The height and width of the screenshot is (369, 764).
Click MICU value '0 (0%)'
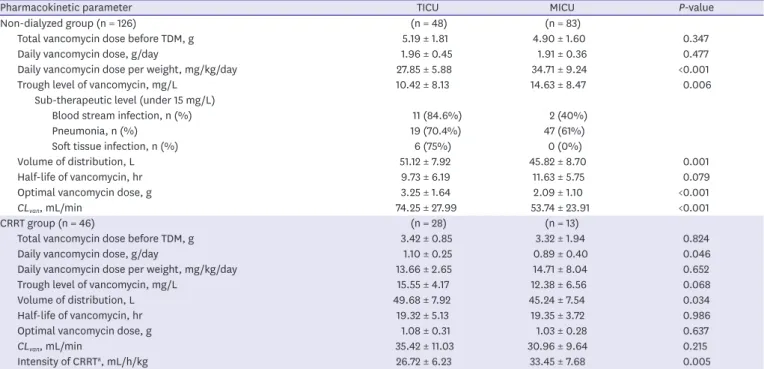(x=565, y=146)
